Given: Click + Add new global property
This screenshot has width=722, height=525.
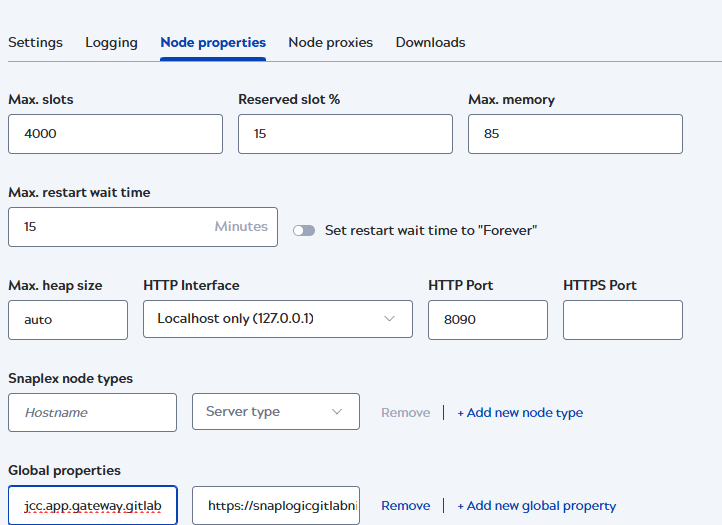Looking at the screenshot, I should (536, 506).
